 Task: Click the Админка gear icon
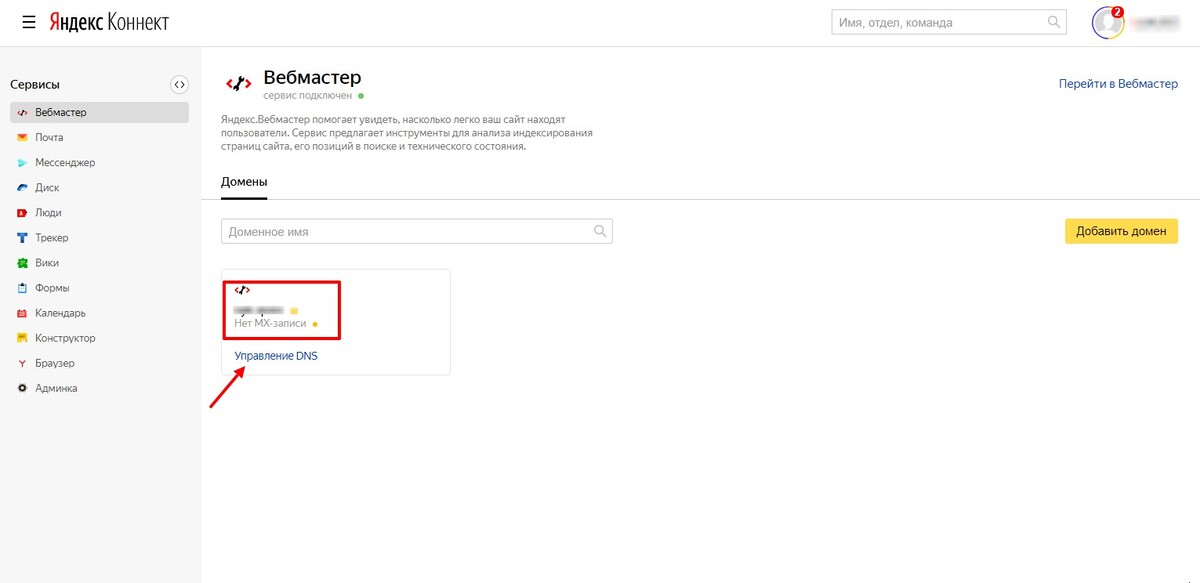point(22,388)
